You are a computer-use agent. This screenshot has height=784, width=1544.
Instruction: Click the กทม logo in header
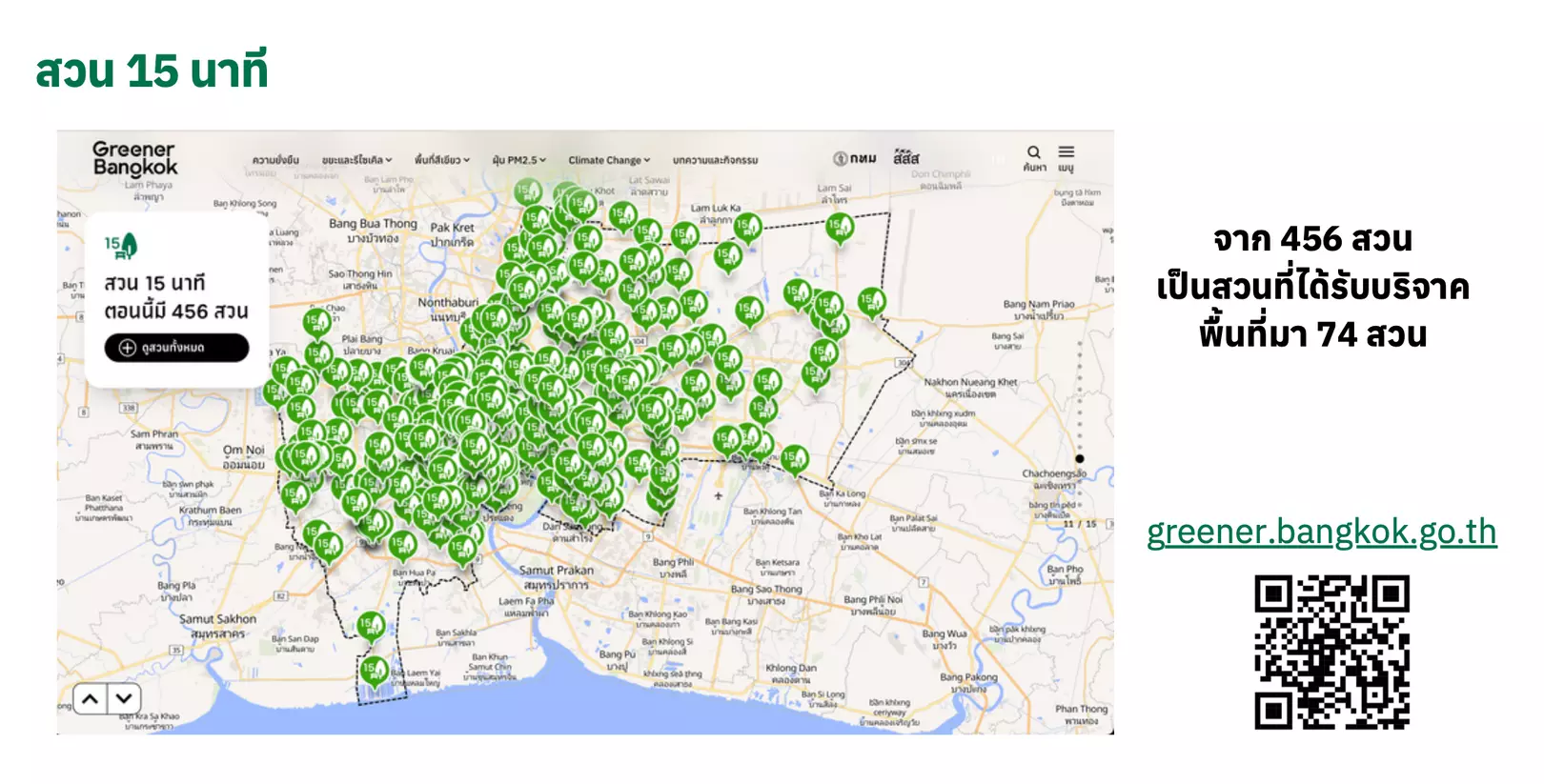click(x=855, y=158)
